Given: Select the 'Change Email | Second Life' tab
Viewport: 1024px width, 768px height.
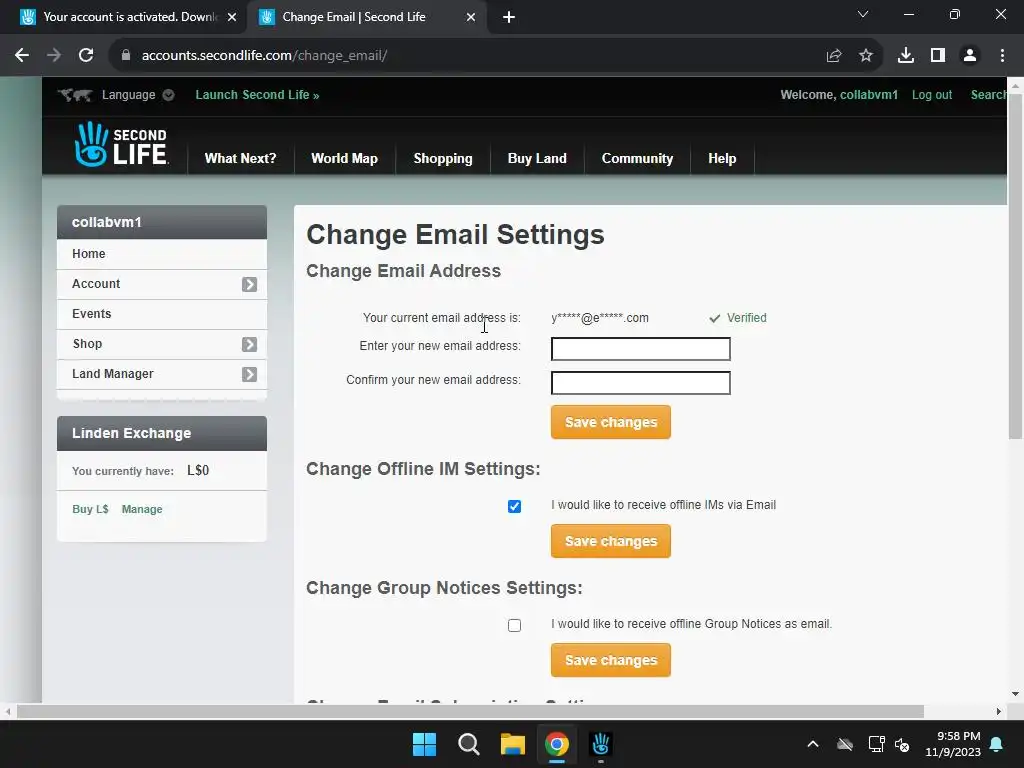Looking at the screenshot, I should point(354,17).
